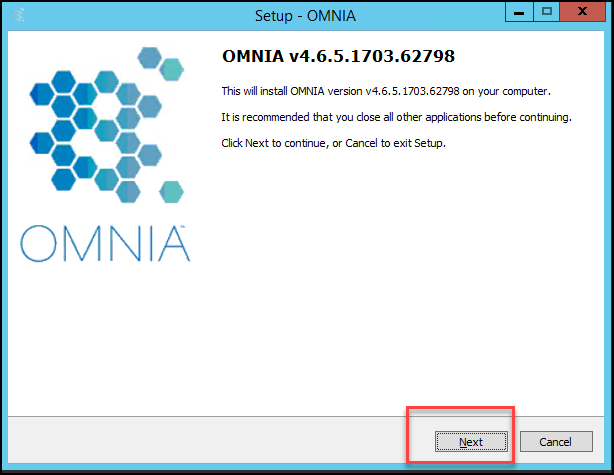
Task: Click the Next button to continue setup
Action: [x=471, y=442]
